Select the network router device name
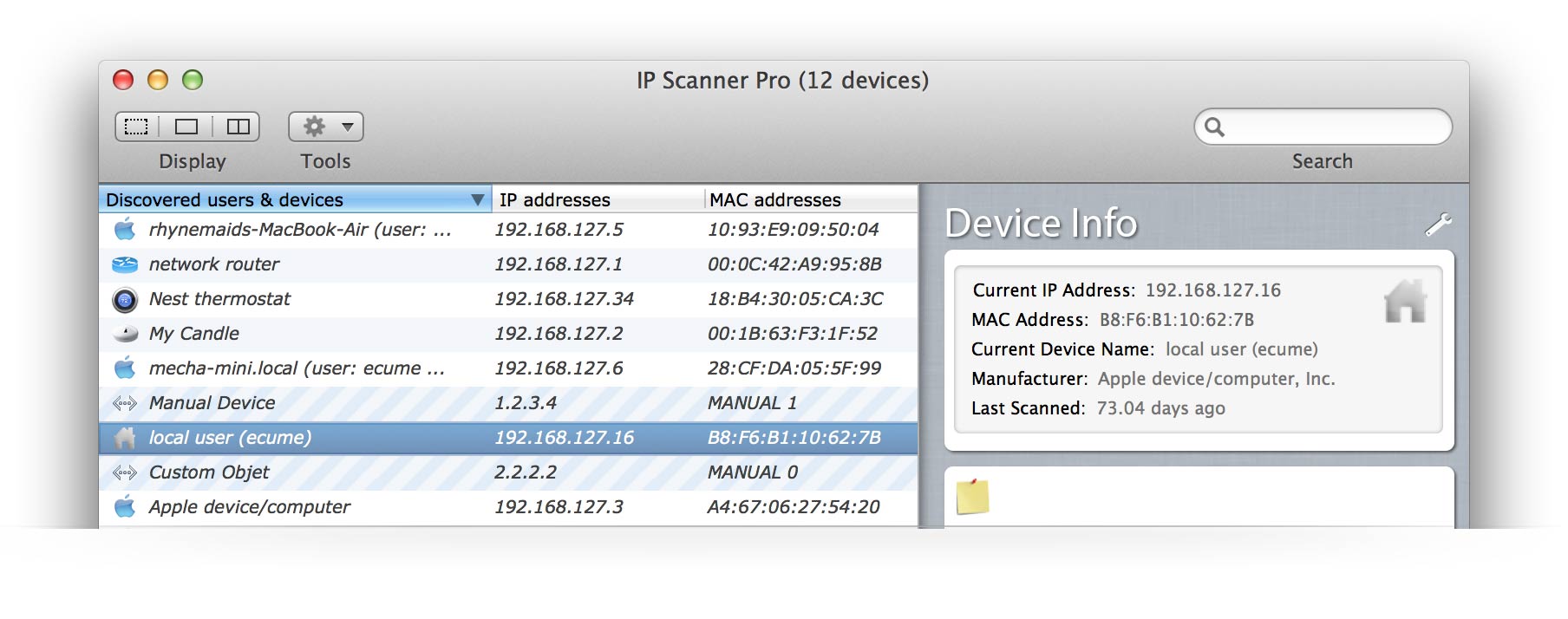The image size is (1568, 619). pyautogui.click(x=214, y=264)
